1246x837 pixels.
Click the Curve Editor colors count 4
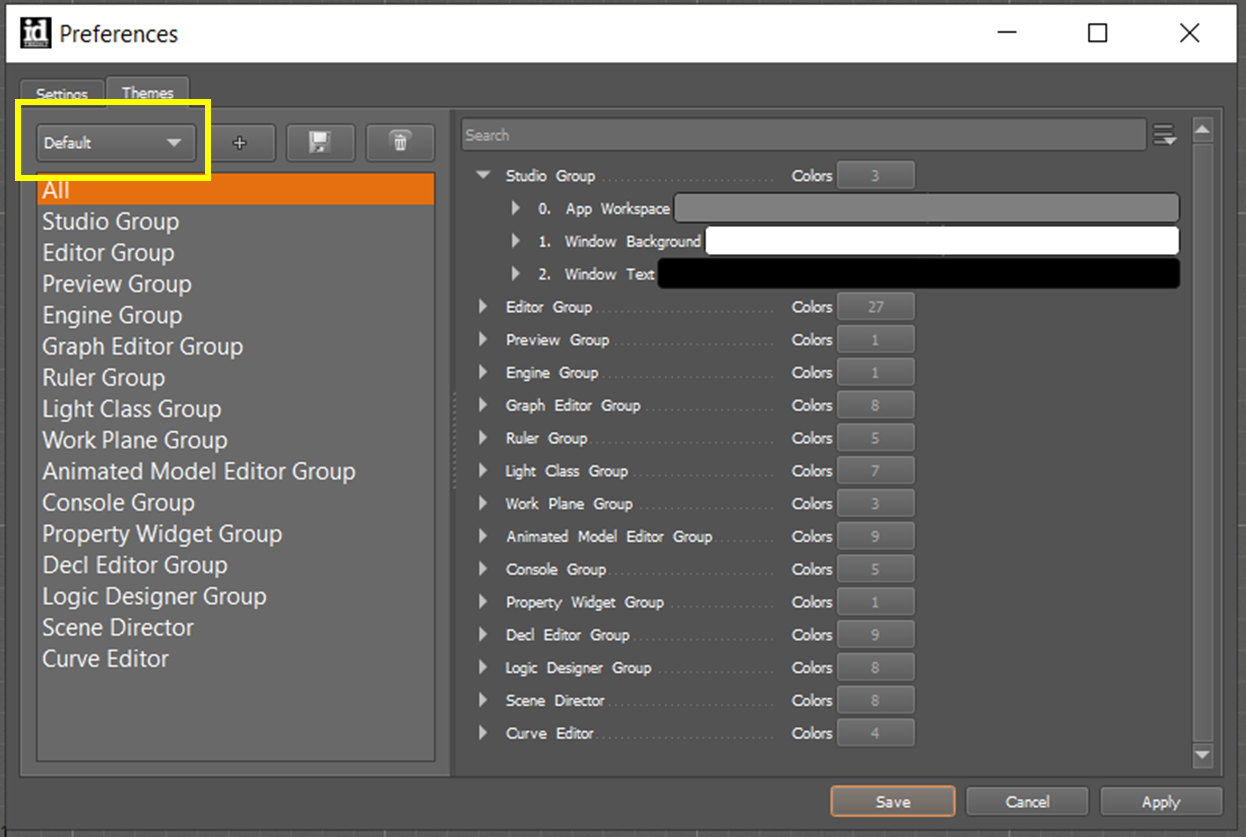click(x=875, y=733)
